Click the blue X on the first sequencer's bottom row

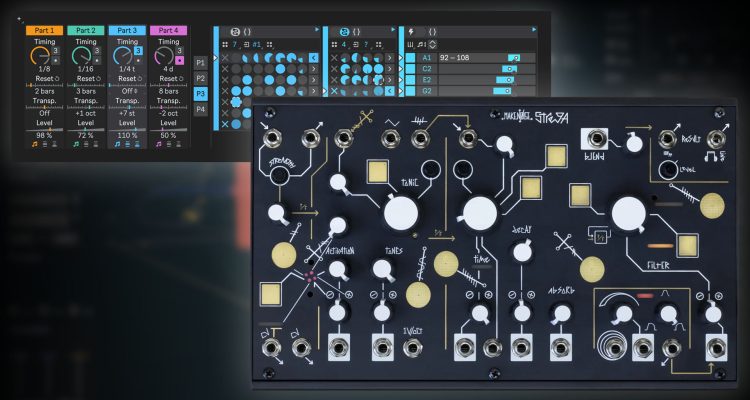coord(225,124)
